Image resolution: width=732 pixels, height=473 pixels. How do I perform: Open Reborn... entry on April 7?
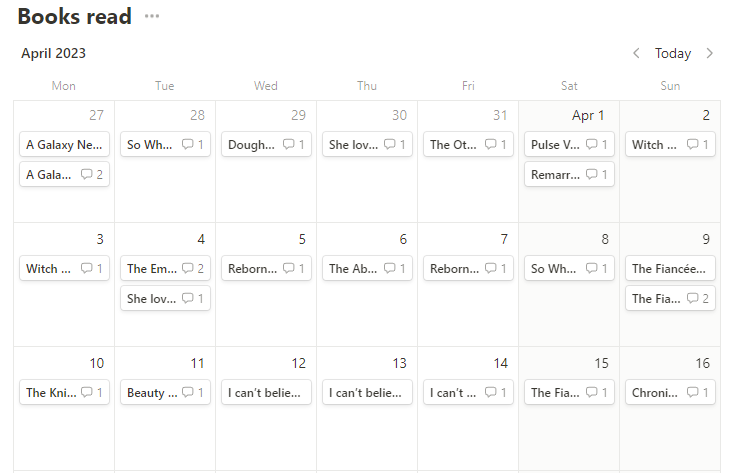coord(453,268)
